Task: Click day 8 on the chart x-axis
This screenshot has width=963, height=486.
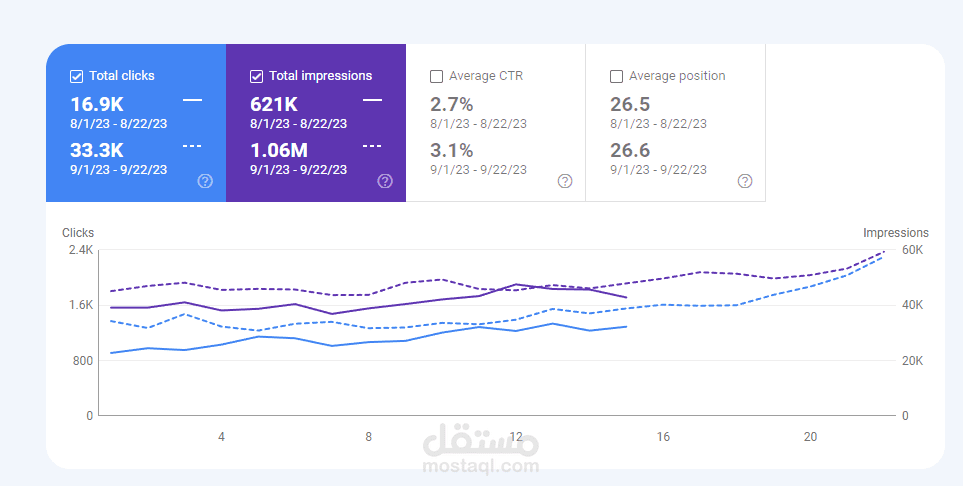Action: tap(368, 437)
